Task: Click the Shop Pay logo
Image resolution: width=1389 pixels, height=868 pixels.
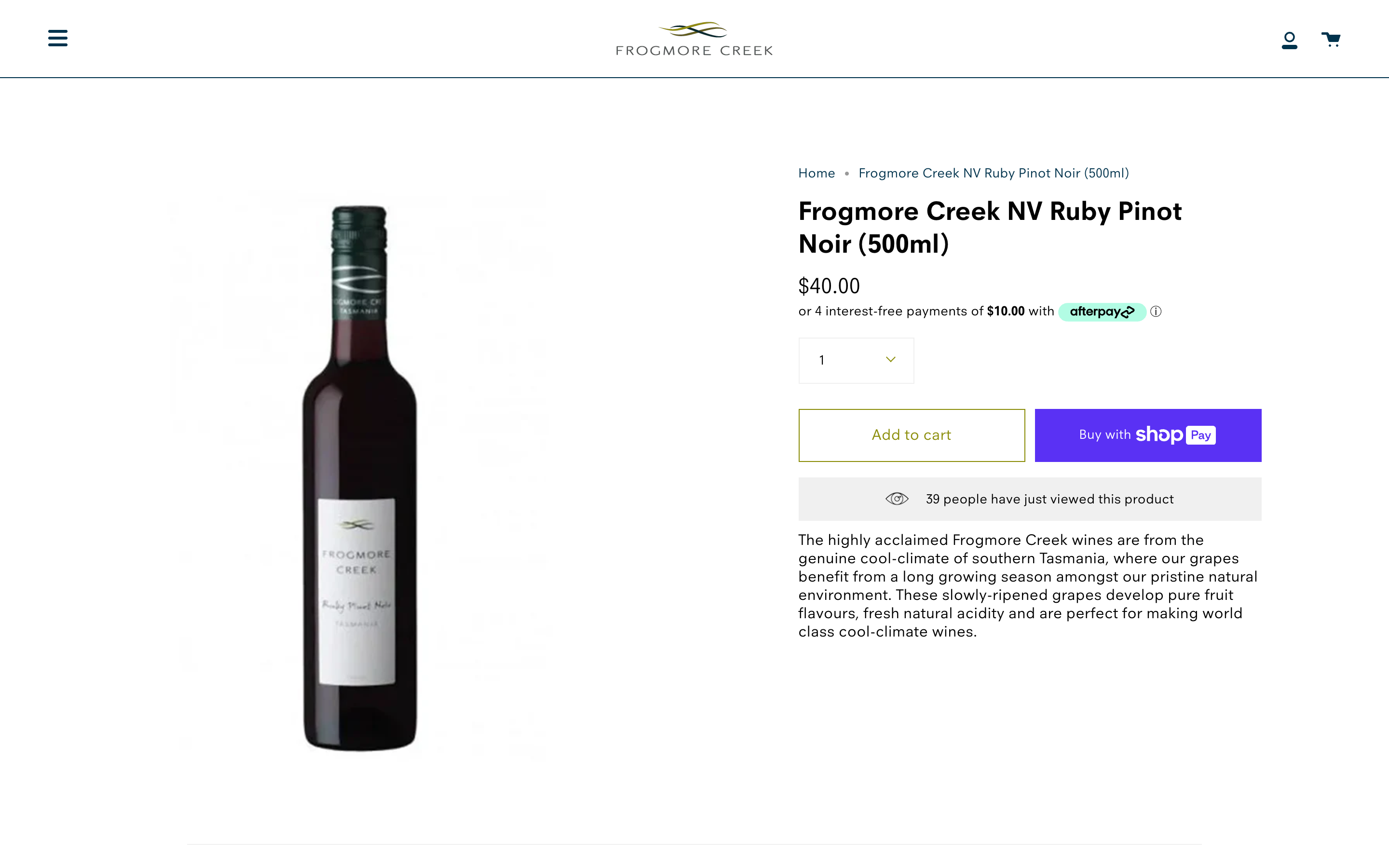Action: [1175, 434]
